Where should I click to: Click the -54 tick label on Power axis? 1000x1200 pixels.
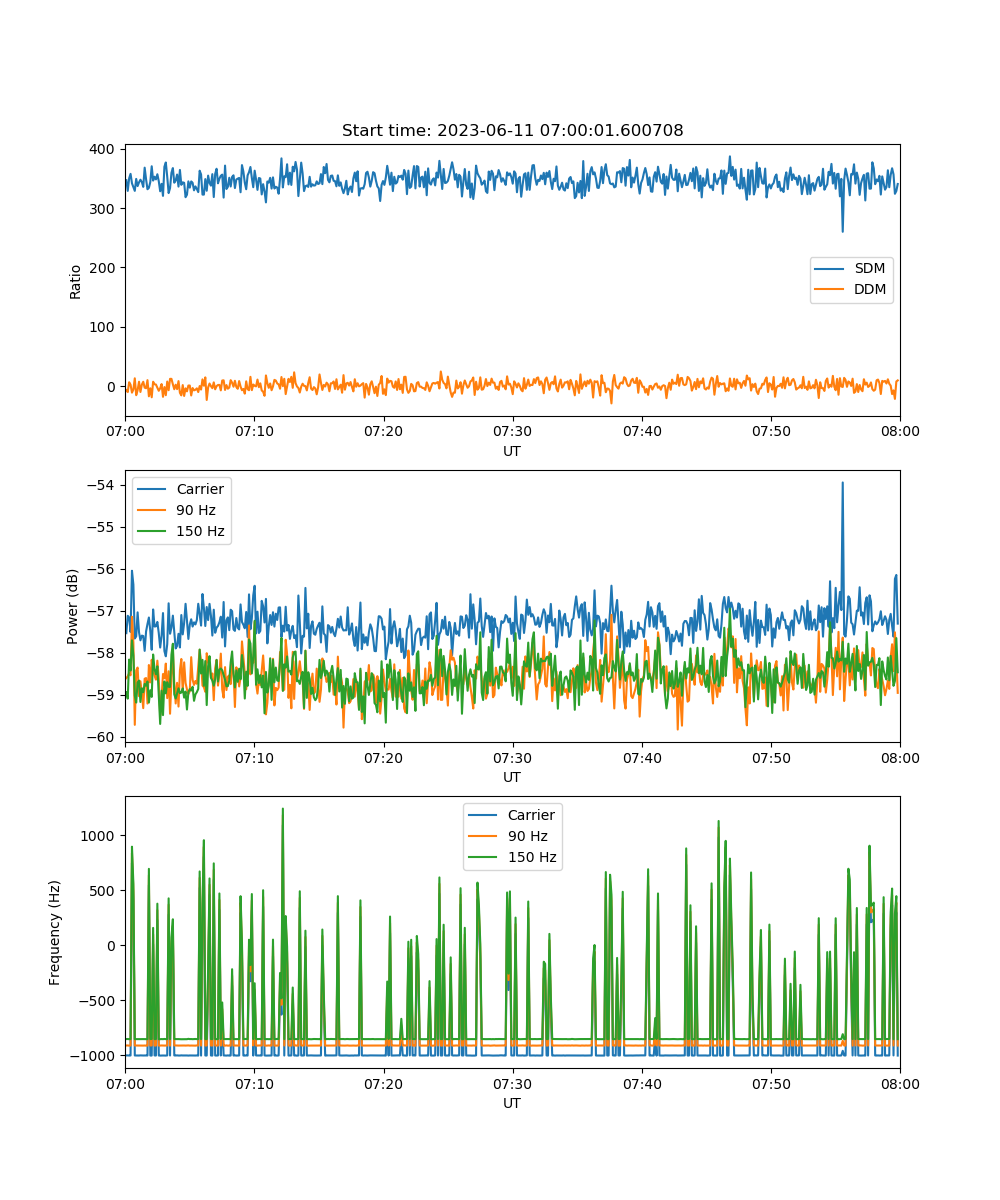click(103, 485)
